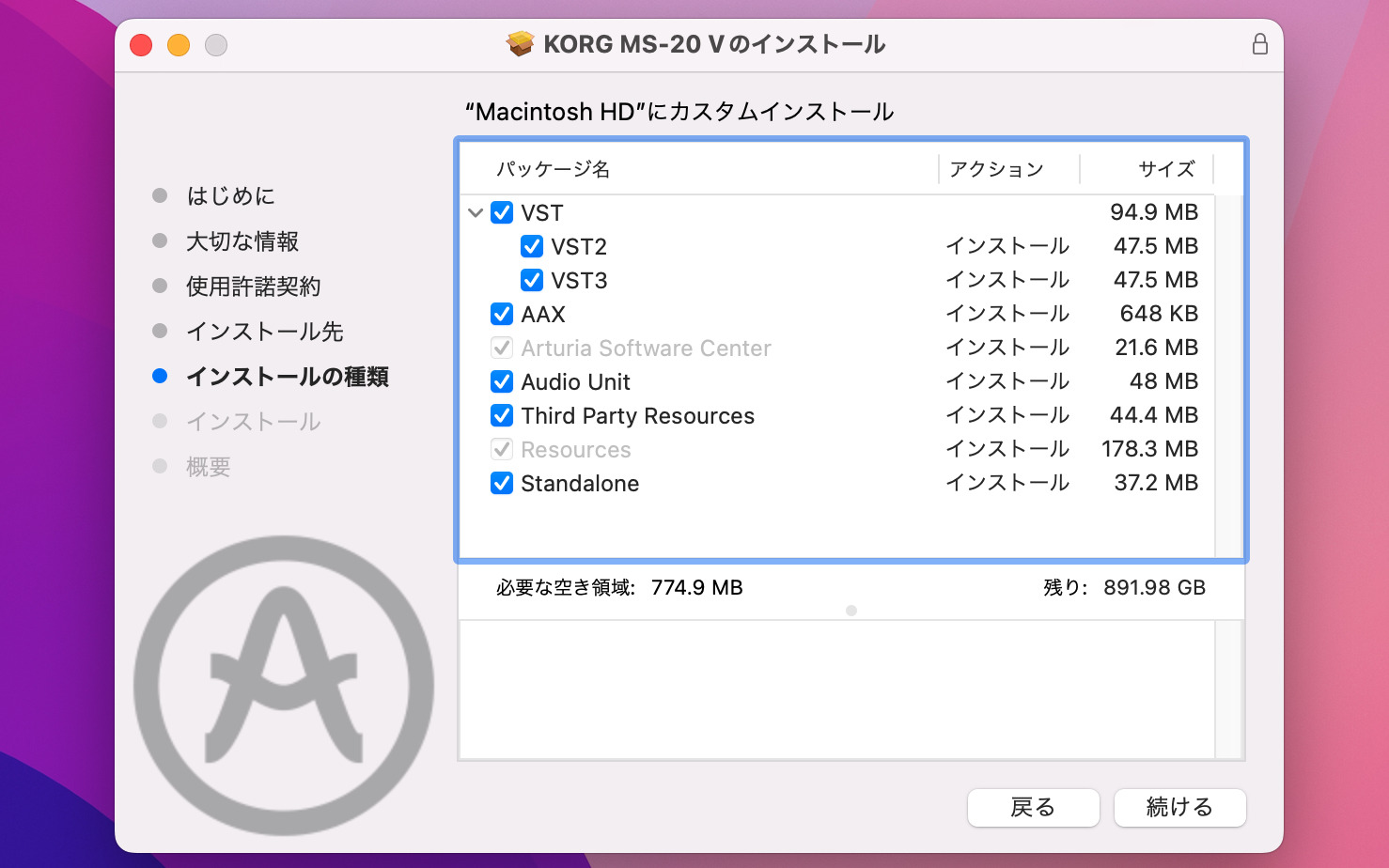Click the インストール action in AAX row
The height and width of the screenshot is (868, 1389).
tap(1007, 314)
